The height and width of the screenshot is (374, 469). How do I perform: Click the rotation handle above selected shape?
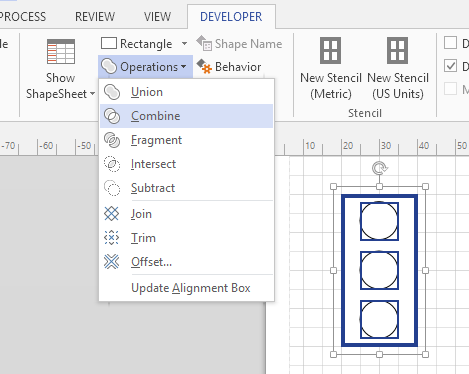[379, 168]
